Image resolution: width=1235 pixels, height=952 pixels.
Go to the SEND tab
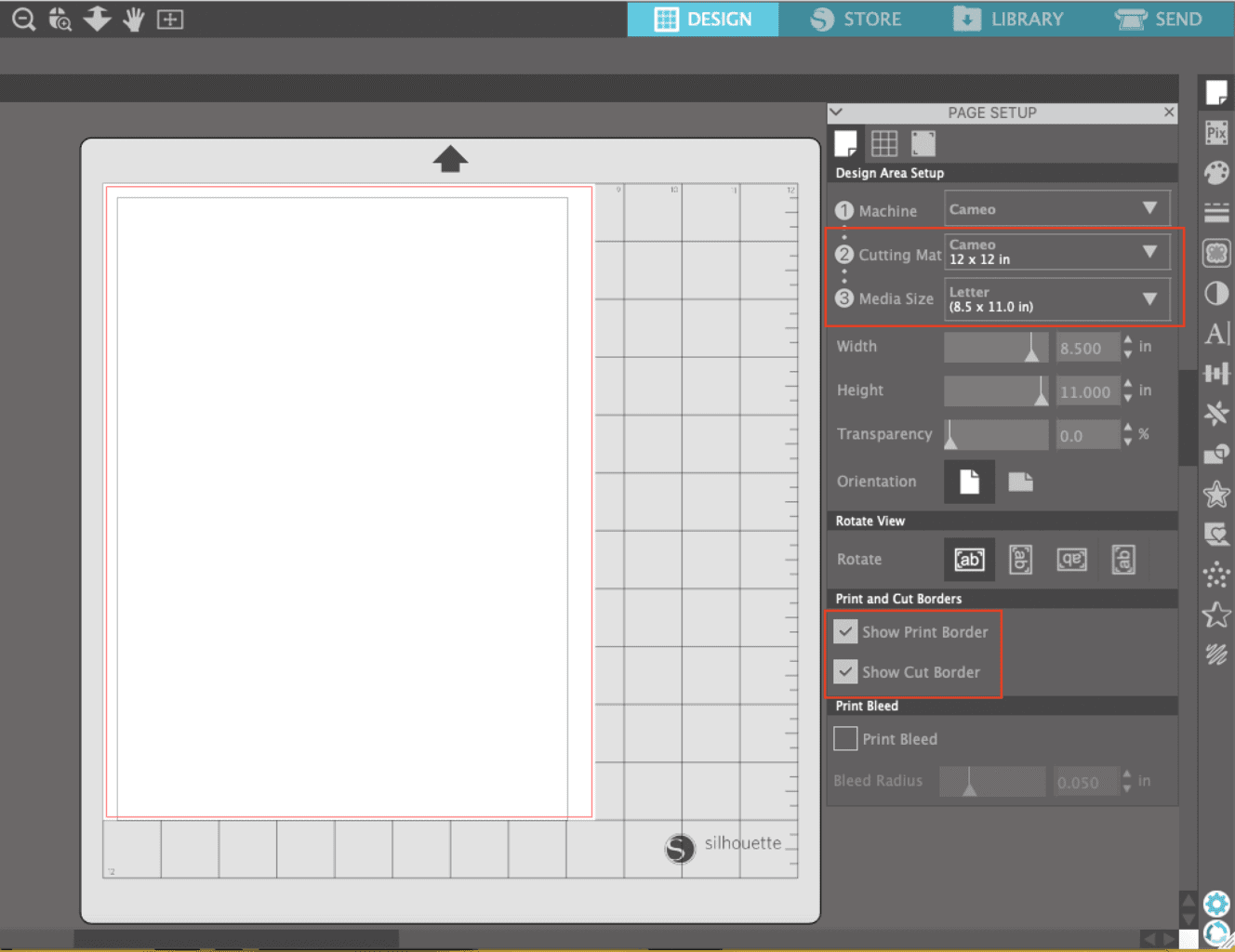point(1160,19)
